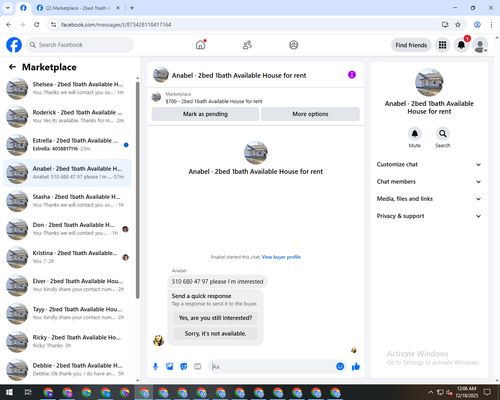Open the Roderick conversation
Image resolution: width=500 pixels, height=400 pixels.
coord(68,117)
